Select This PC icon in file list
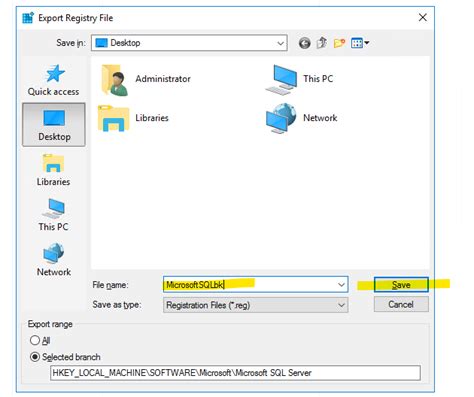The width and height of the screenshot is (474, 397). tap(281, 79)
